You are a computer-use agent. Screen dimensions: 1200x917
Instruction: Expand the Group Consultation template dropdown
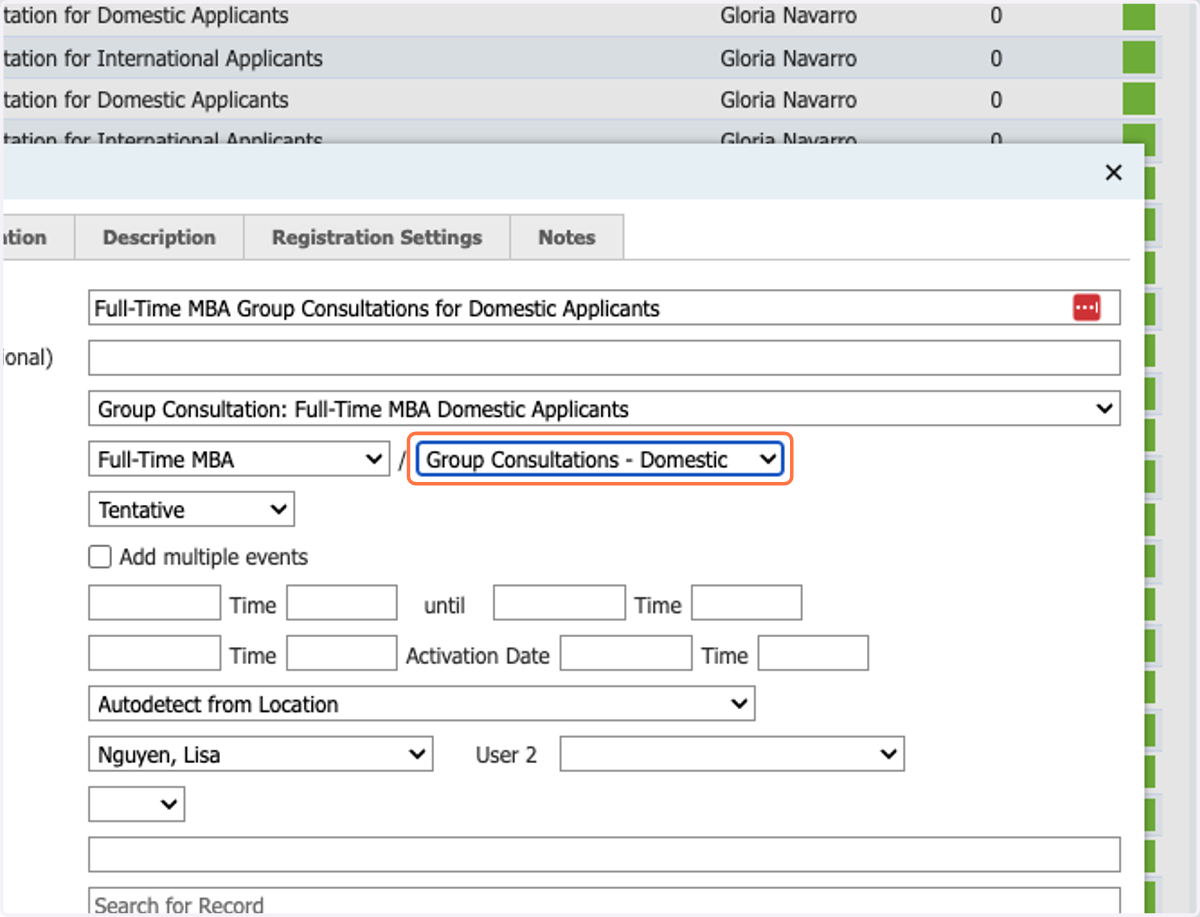coord(604,408)
